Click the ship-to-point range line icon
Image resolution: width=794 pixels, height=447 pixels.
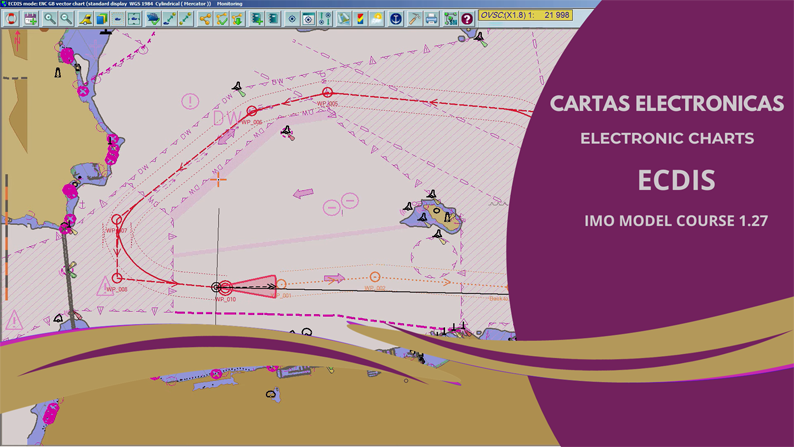tap(169, 19)
